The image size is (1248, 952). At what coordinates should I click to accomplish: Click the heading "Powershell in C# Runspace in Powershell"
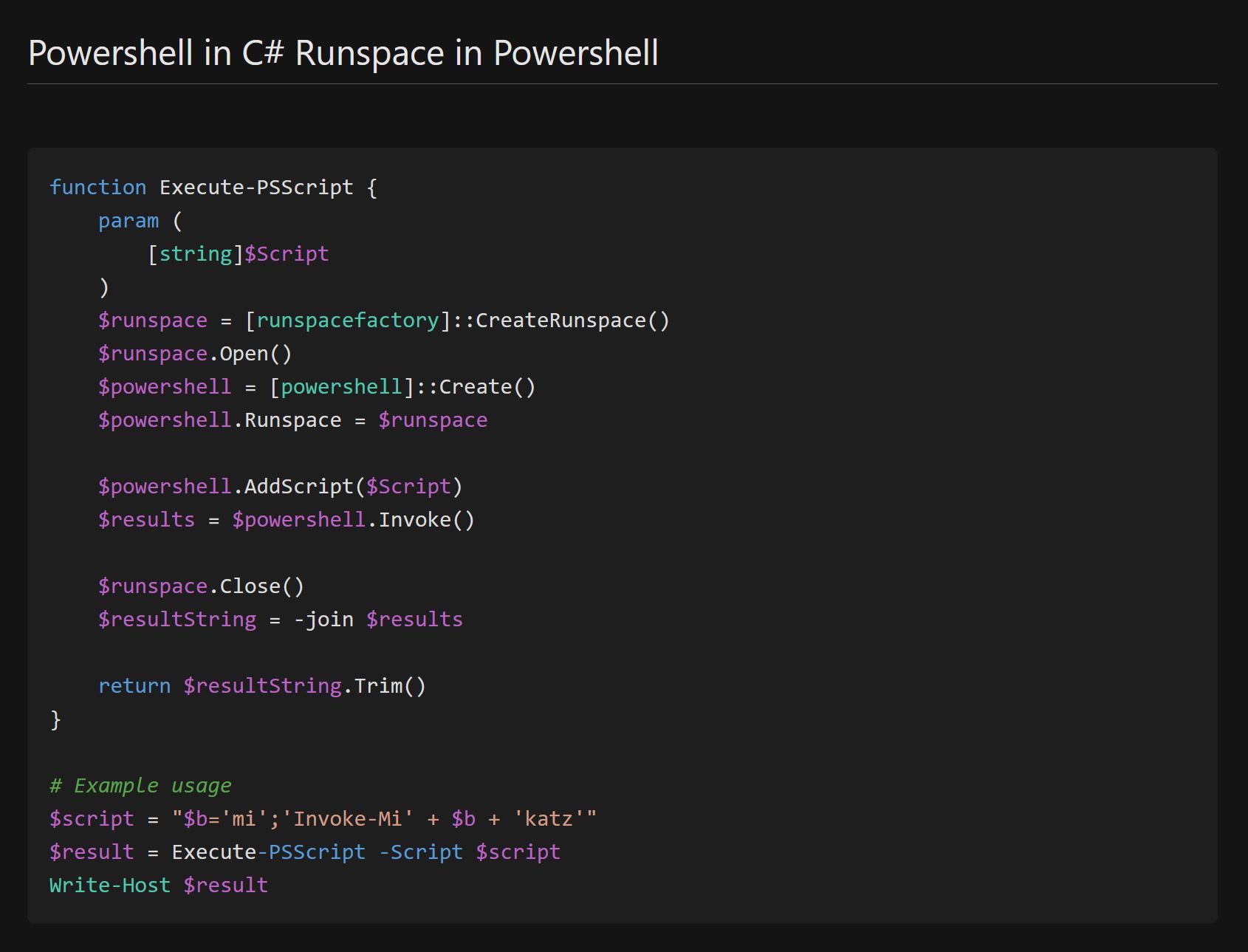pos(343,53)
